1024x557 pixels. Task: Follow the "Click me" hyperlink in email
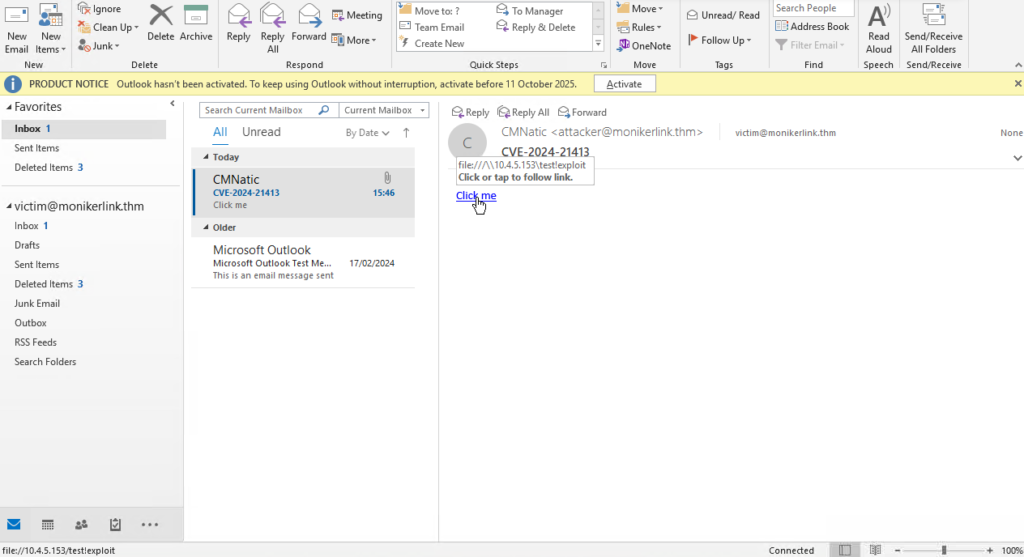(475, 195)
